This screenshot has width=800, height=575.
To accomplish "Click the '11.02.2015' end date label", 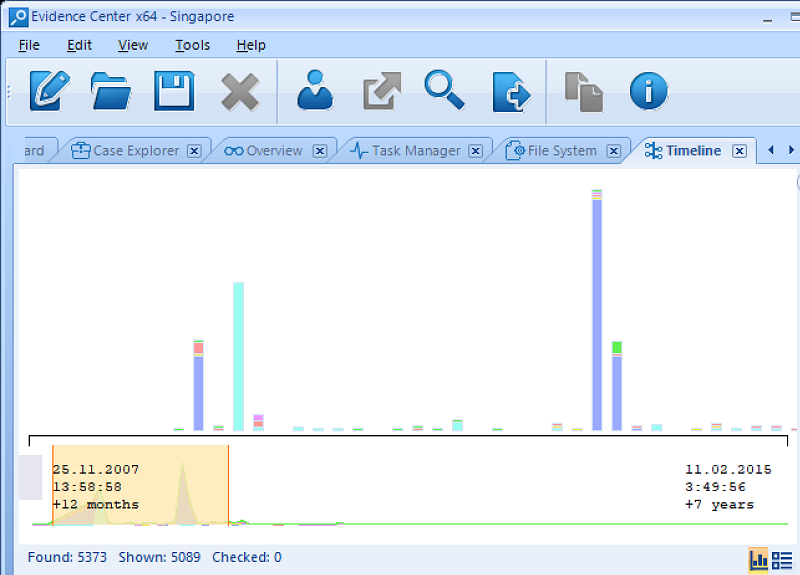I will pos(728,469).
